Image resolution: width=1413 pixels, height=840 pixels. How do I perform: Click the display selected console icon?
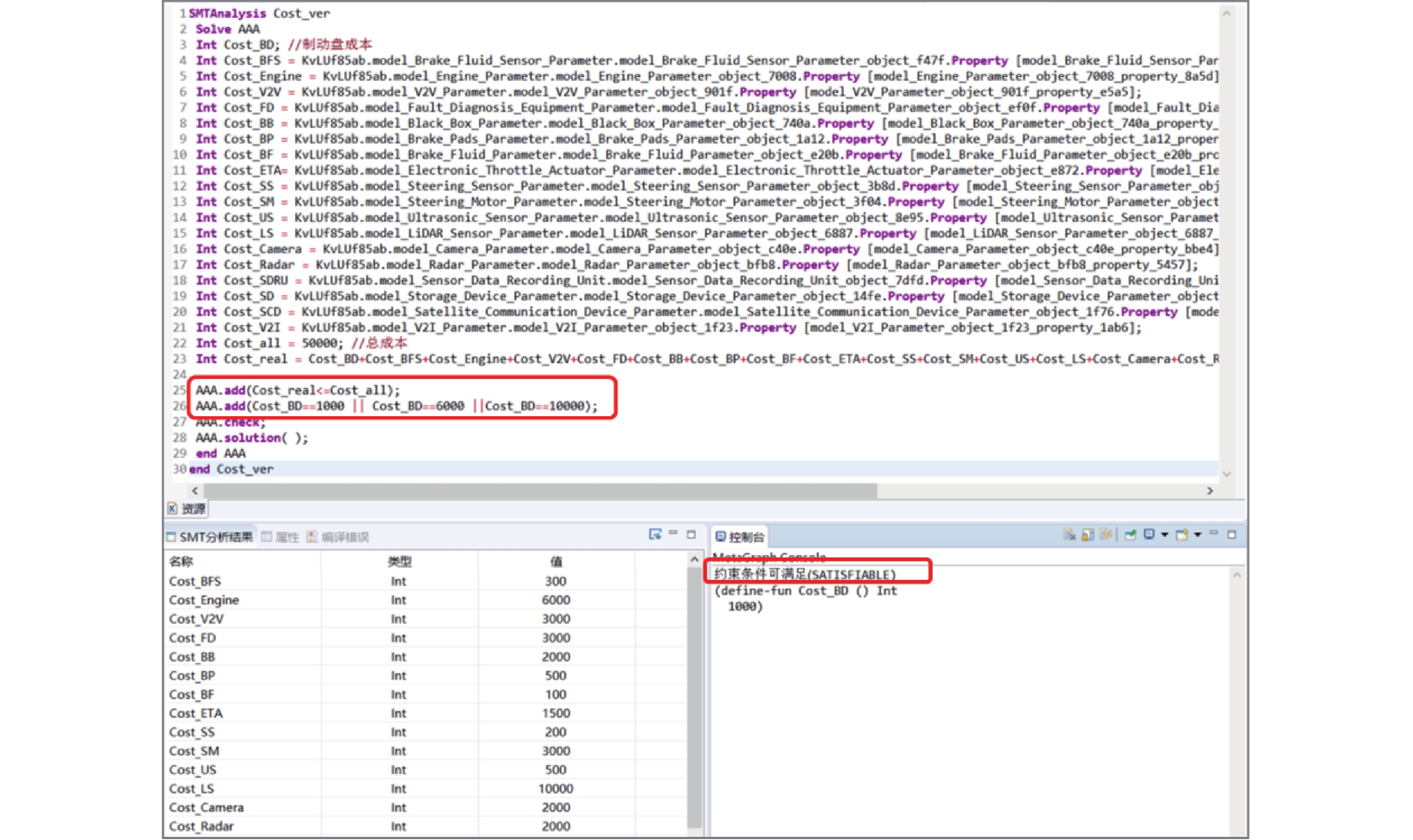pos(1149,534)
